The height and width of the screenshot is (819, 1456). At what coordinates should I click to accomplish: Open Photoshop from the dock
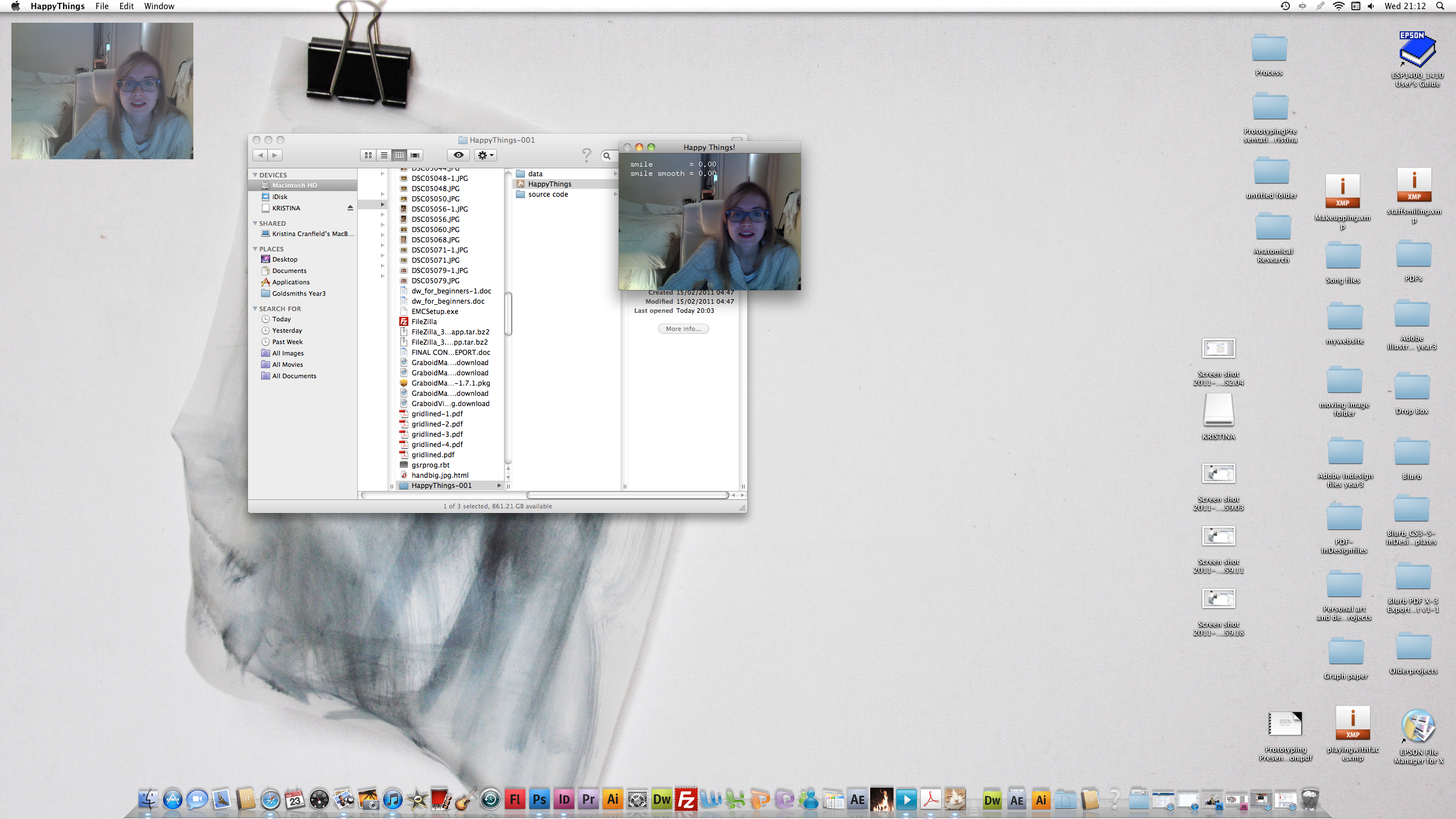539,800
